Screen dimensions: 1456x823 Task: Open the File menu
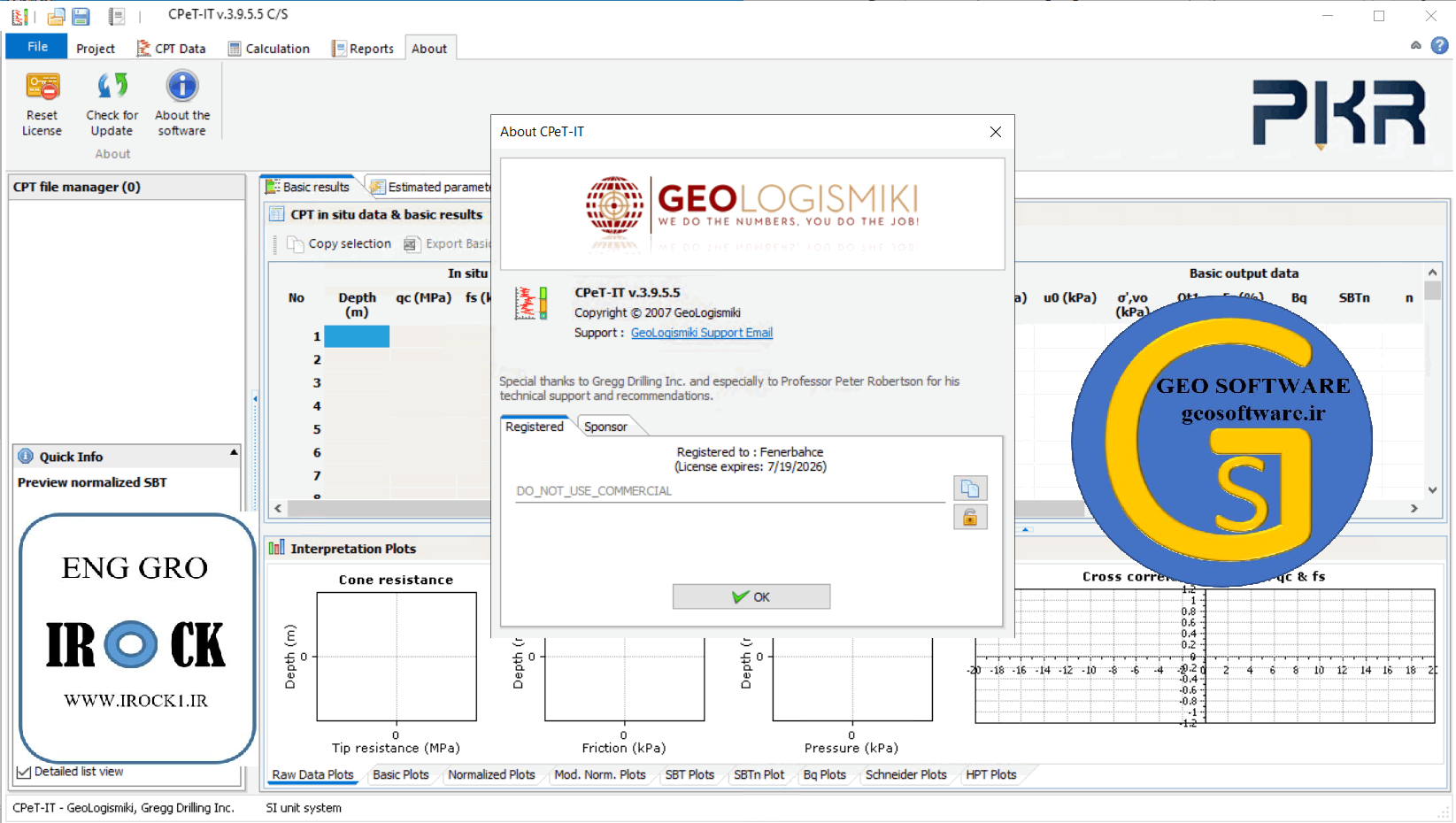37,47
